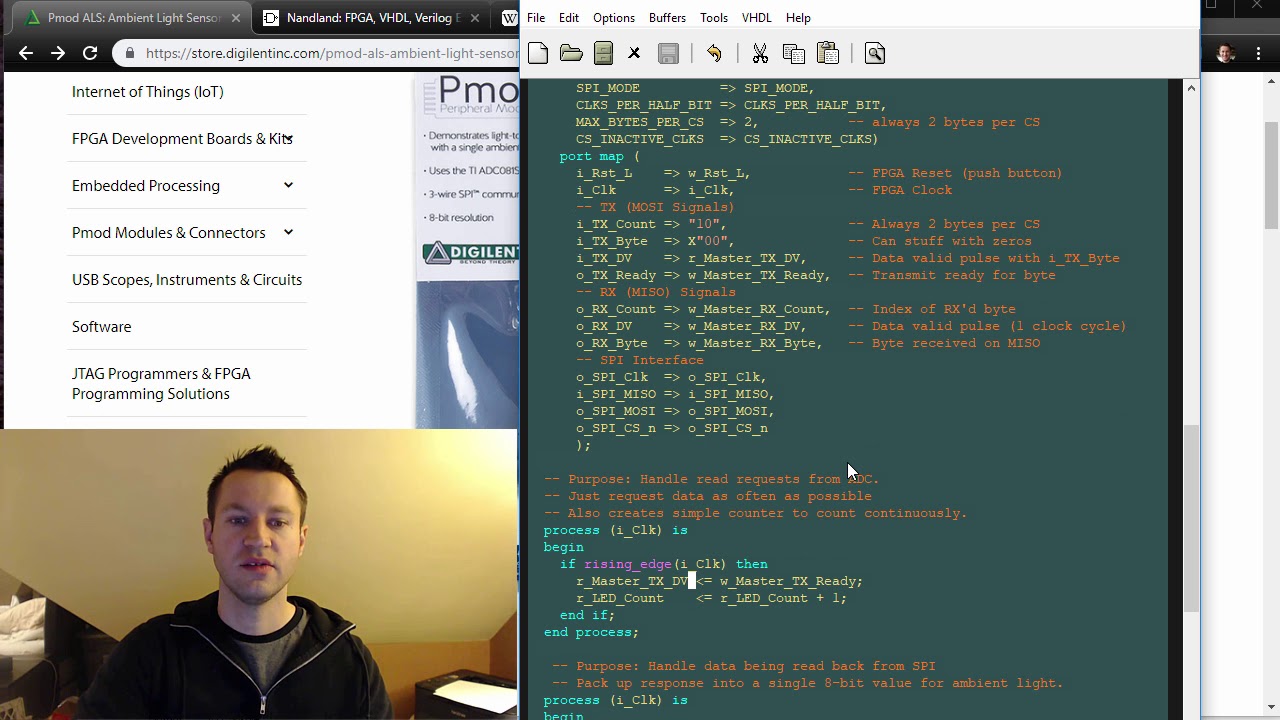The image size is (1280, 720).
Task: Click comment '-- SPI Interface'
Action: (640, 360)
